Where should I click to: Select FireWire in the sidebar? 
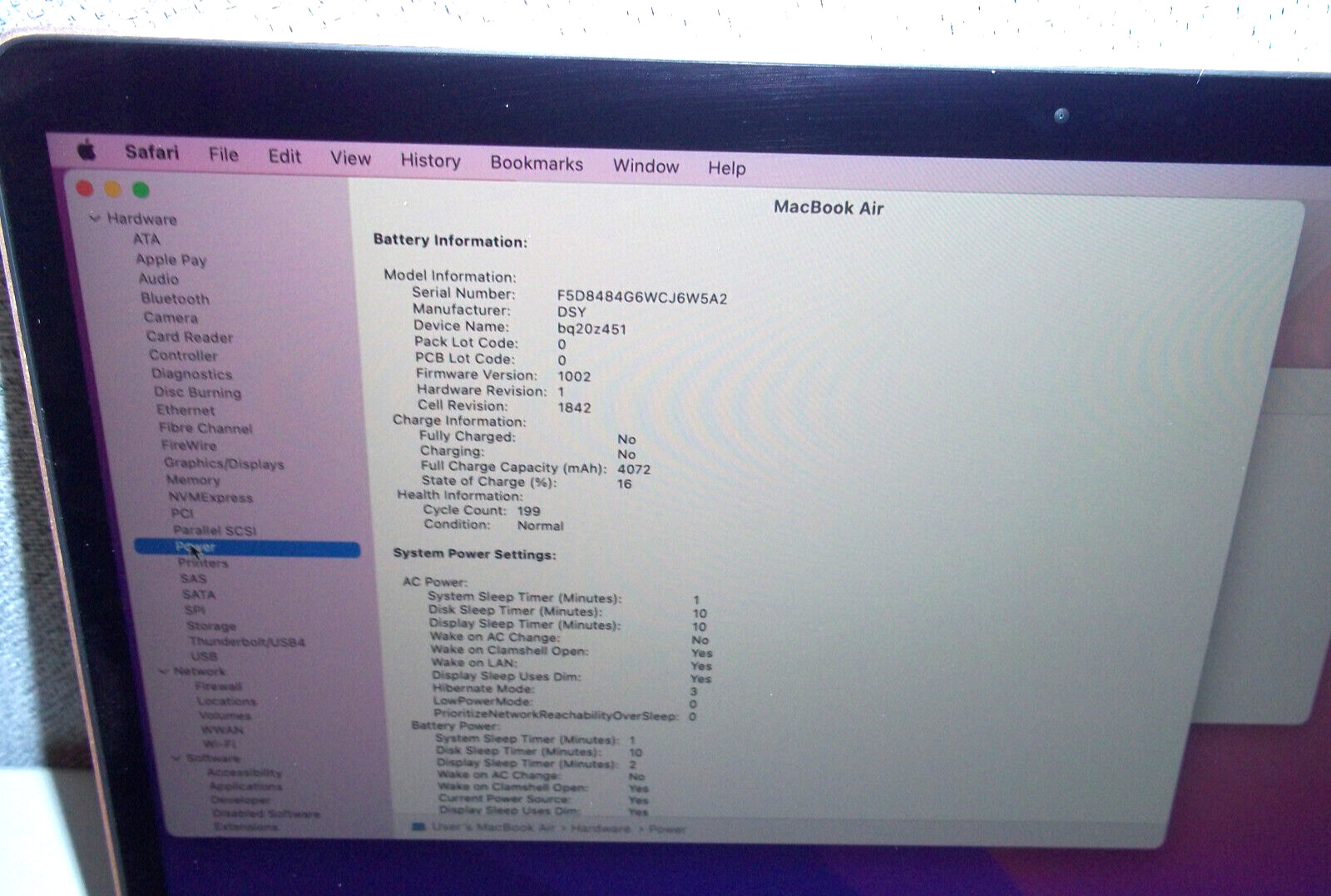[189, 446]
